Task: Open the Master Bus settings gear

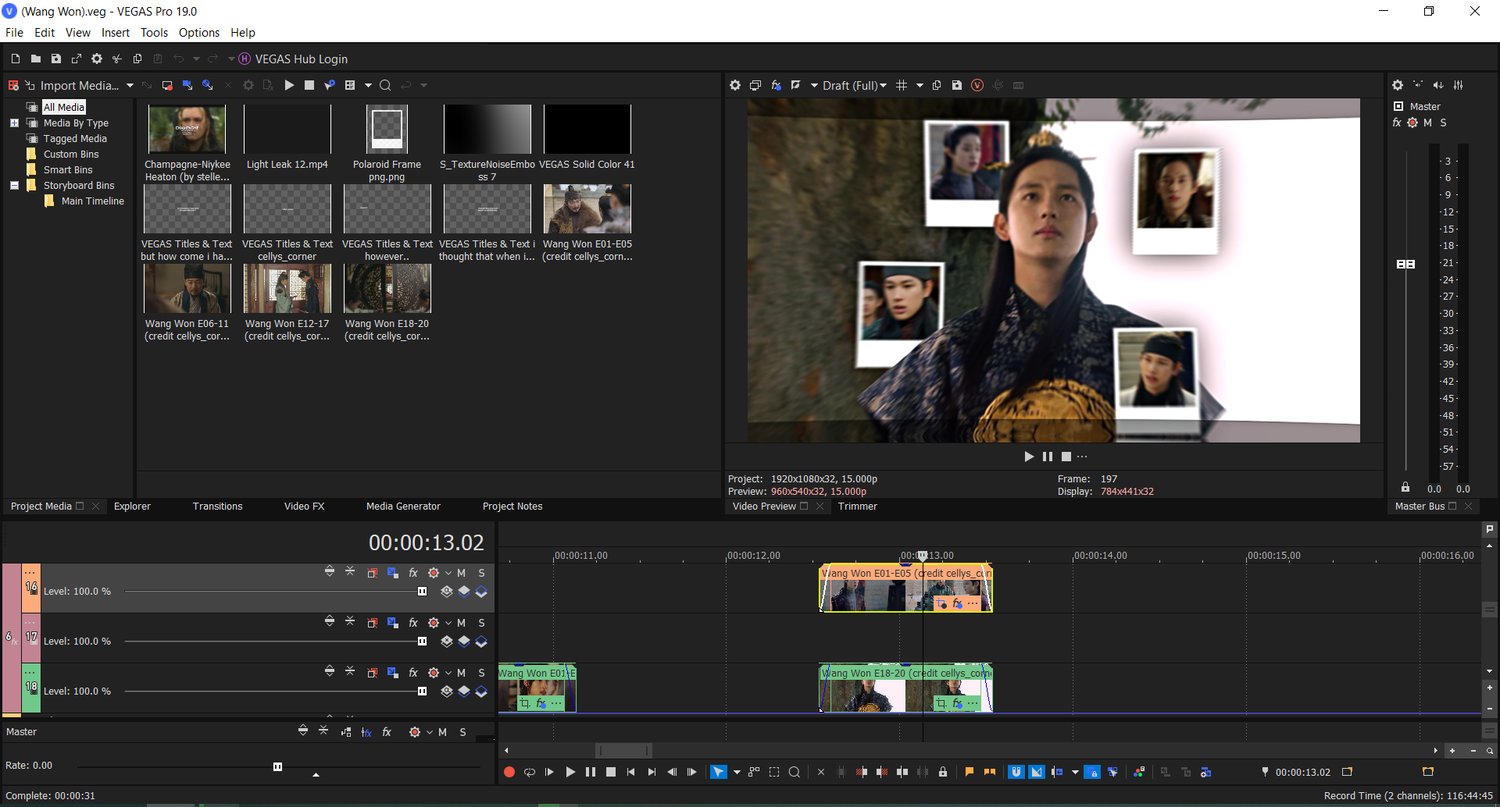Action: tap(1398, 86)
